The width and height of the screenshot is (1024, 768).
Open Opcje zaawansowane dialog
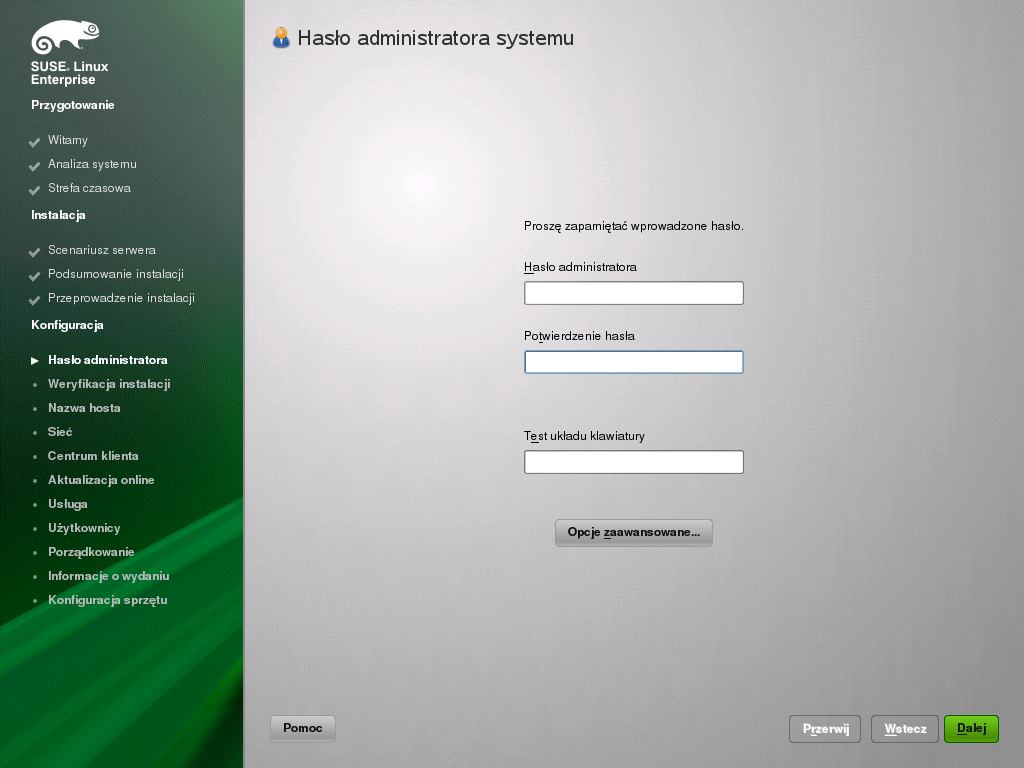coord(633,532)
